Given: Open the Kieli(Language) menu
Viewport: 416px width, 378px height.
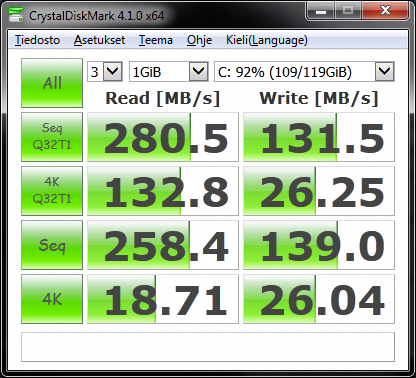Looking at the screenshot, I should pyautogui.click(x=267, y=40).
